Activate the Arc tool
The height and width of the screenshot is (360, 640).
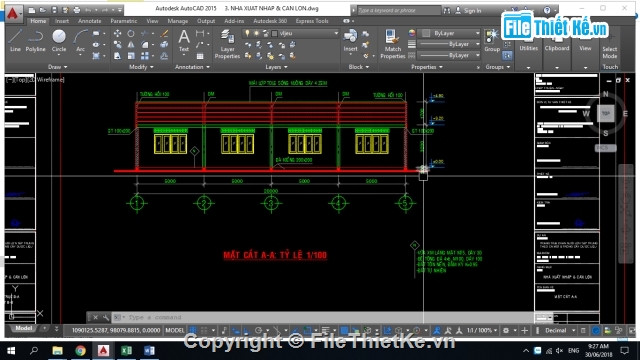(x=80, y=41)
